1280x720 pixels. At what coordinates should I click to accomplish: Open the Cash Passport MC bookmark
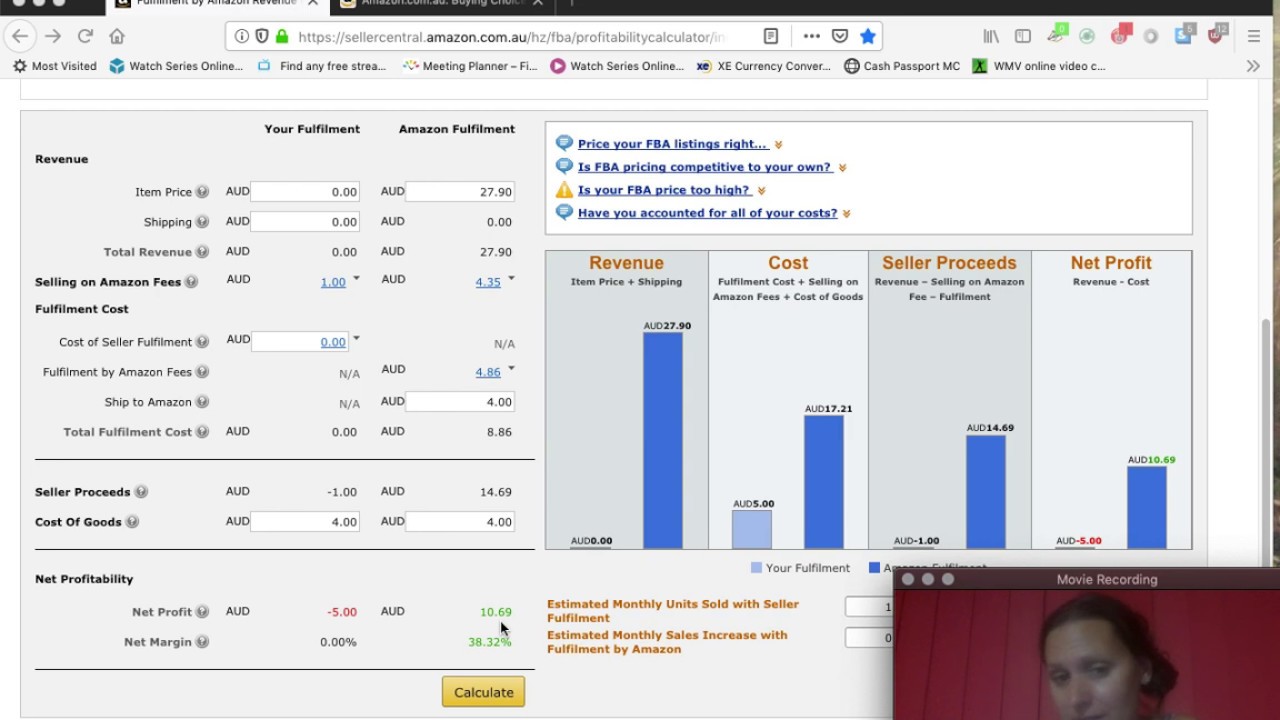[x=902, y=66]
